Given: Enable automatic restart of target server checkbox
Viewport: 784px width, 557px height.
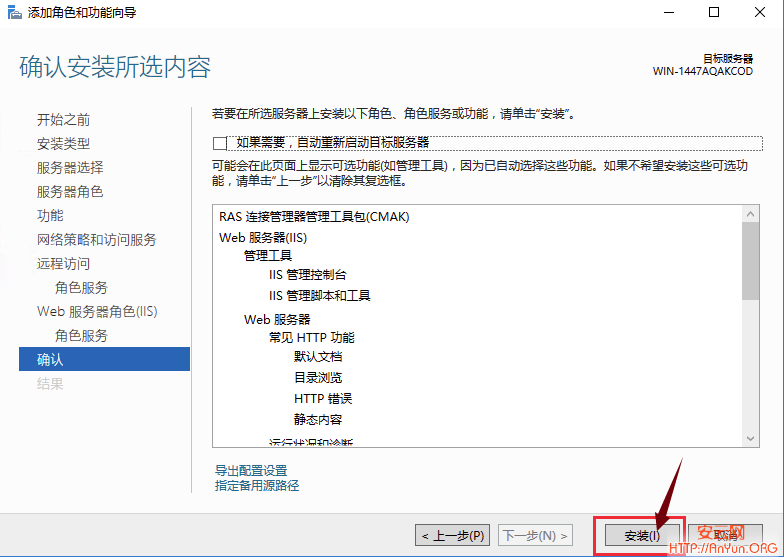Looking at the screenshot, I should 220,144.
